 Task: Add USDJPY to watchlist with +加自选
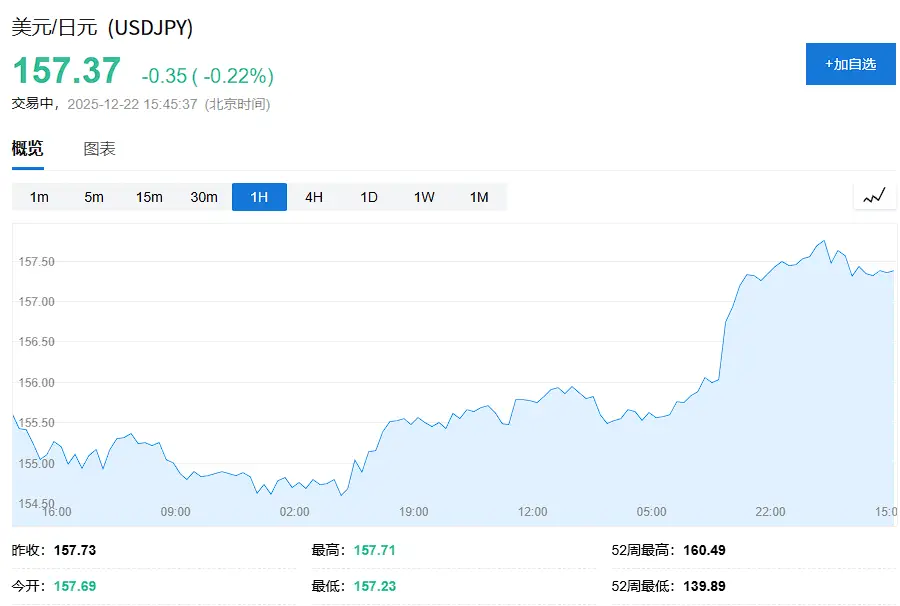(850, 64)
